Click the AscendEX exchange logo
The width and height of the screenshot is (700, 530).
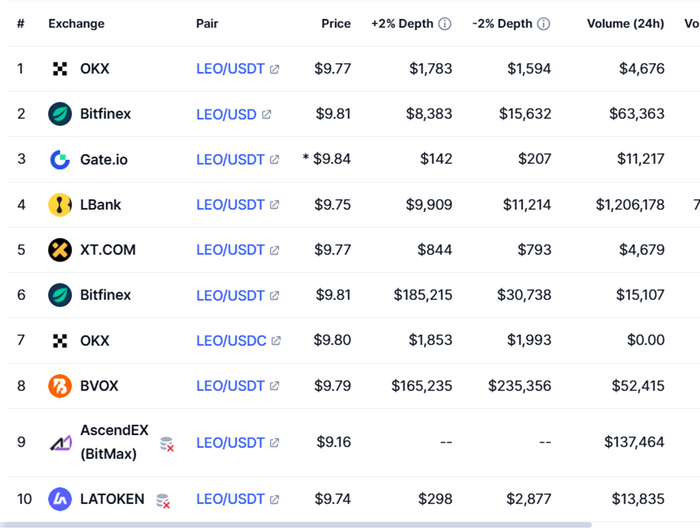[x=60, y=442]
